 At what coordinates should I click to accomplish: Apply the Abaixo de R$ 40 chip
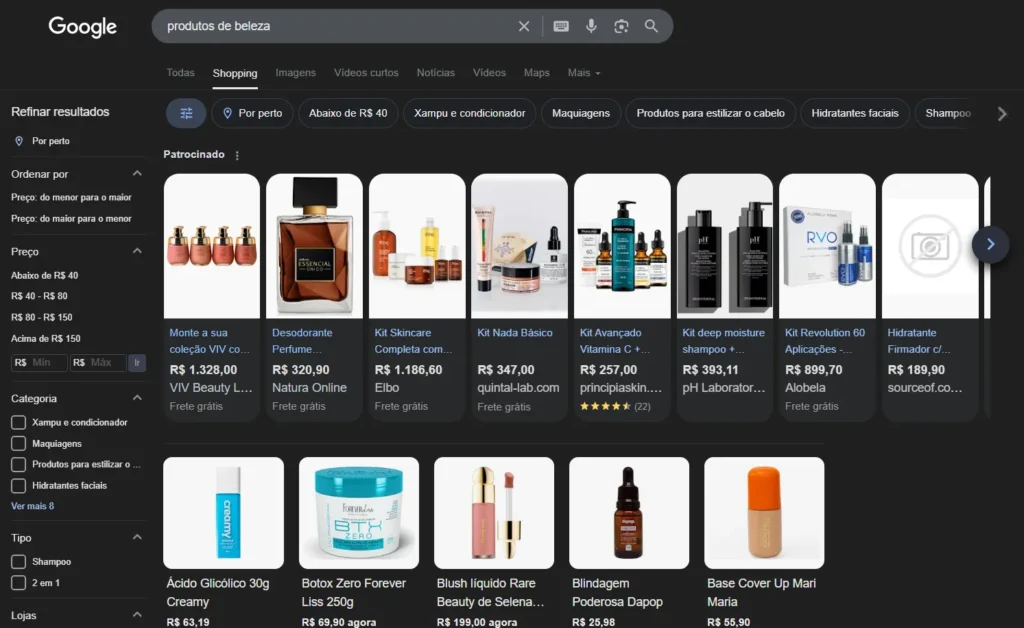coord(348,114)
